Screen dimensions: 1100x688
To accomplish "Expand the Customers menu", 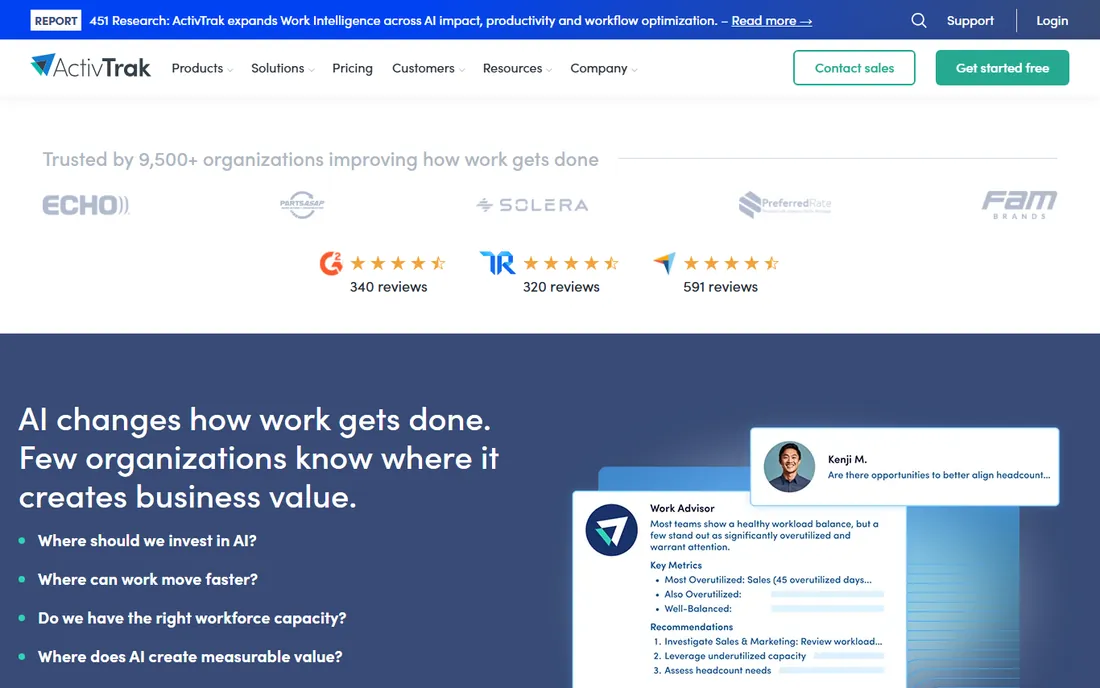I will pyautogui.click(x=428, y=68).
